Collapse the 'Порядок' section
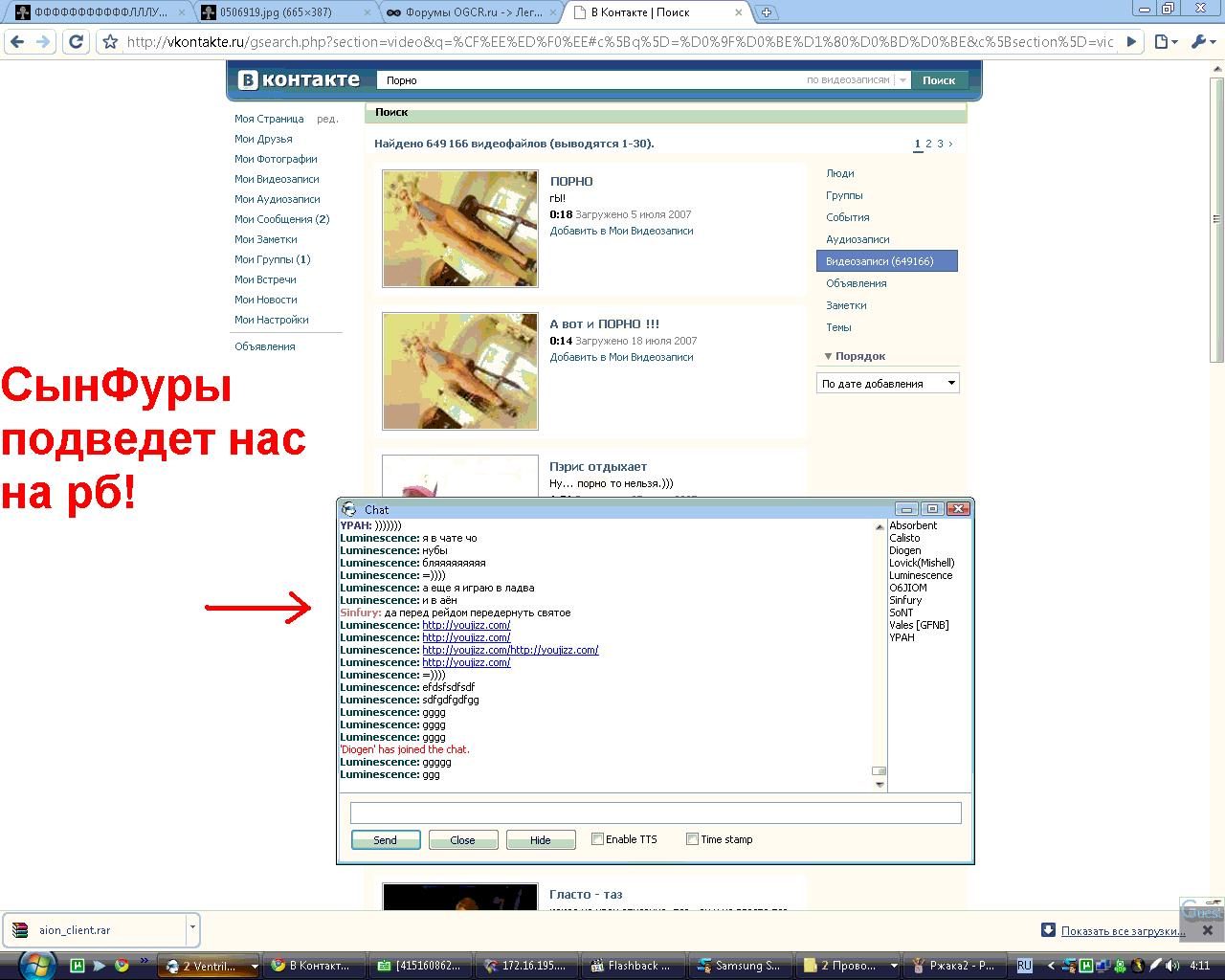The image size is (1225, 980). point(829,356)
